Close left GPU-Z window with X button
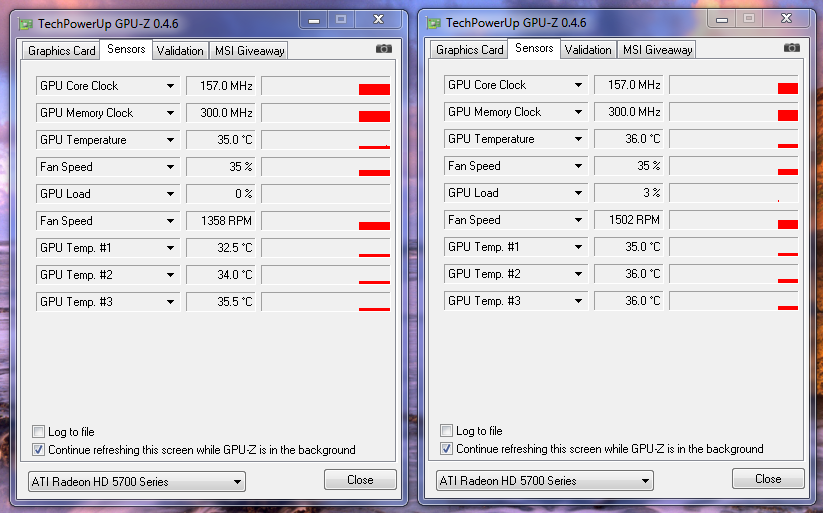Image resolution: width=823 pixels, height=513 pixels. pyautogui.click(x=378, y=19)
